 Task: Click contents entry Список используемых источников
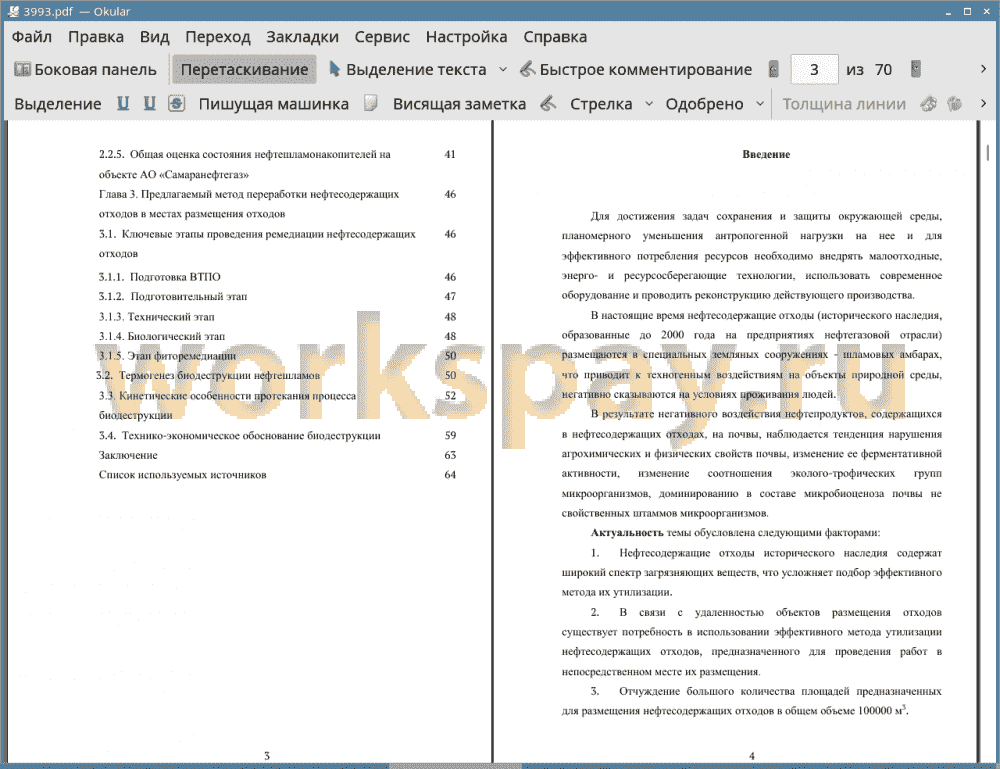182,475
